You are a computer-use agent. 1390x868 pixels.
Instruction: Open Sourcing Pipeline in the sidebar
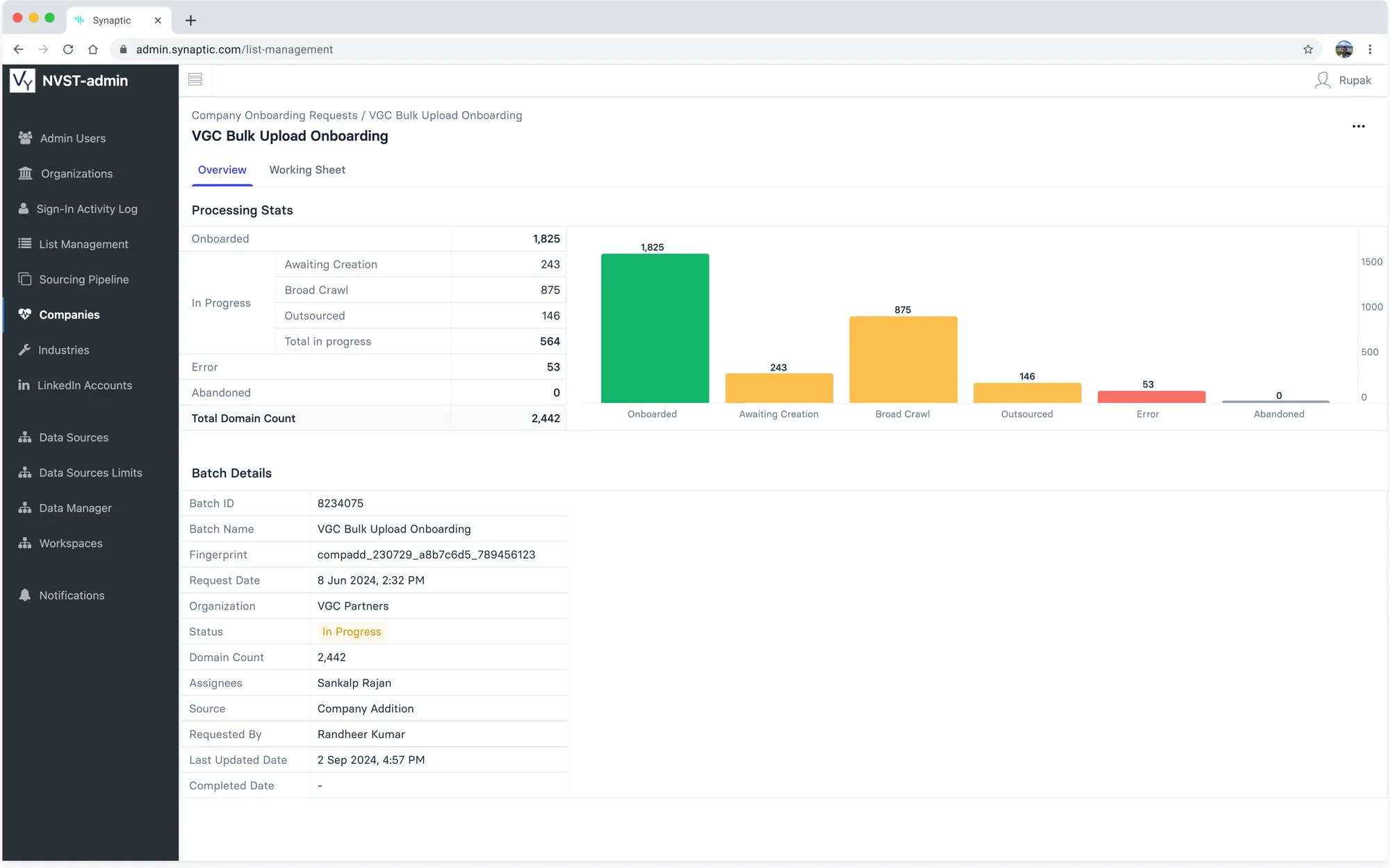90,279
